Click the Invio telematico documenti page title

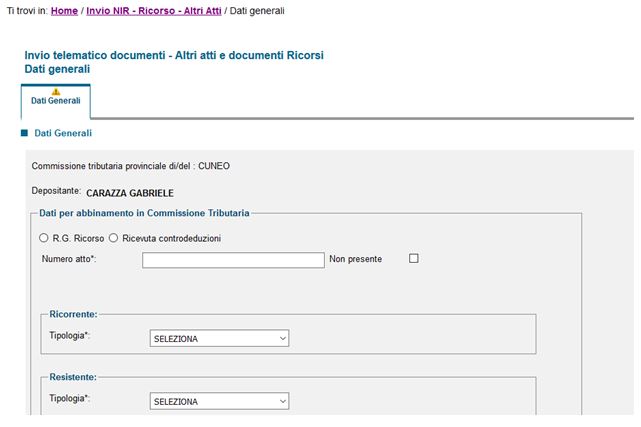pyautogui.click(x=174, y=55)
